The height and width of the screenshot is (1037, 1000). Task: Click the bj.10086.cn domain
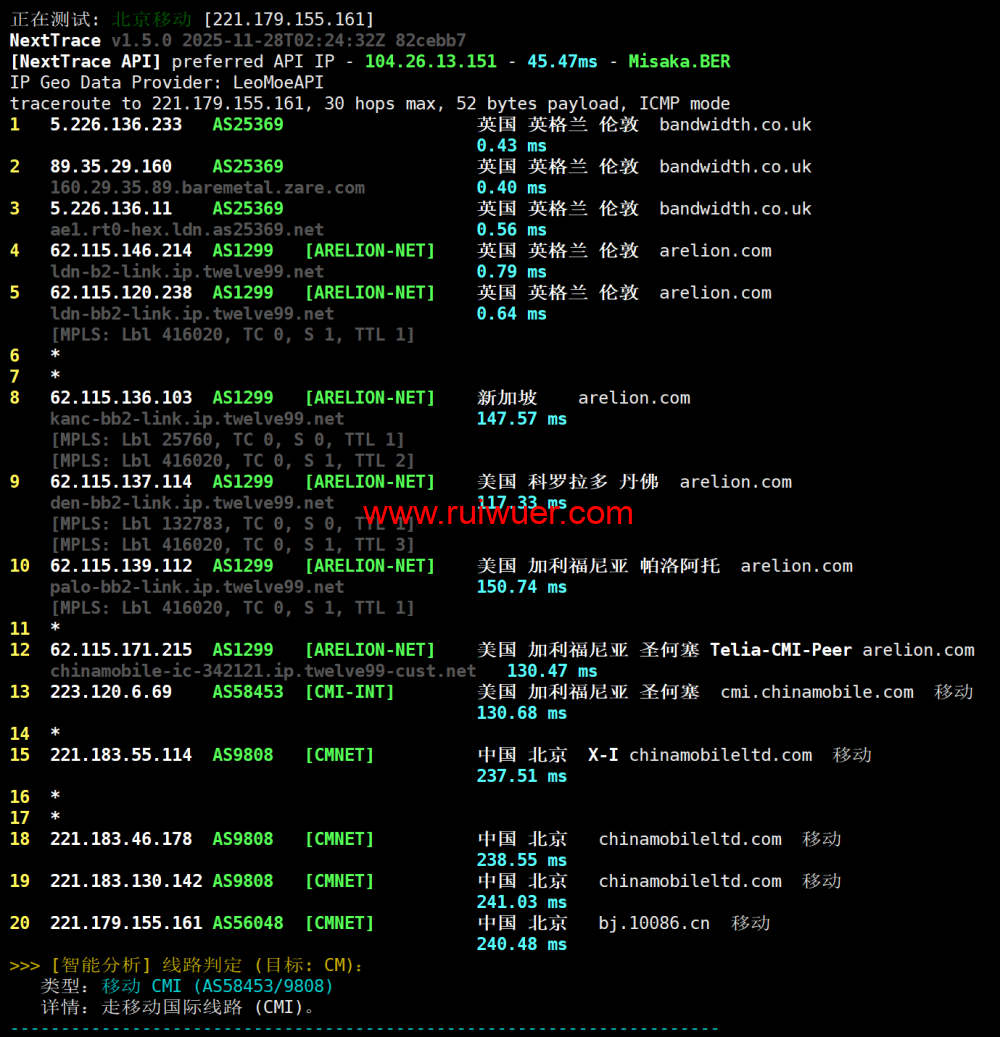tap(654, 923)
